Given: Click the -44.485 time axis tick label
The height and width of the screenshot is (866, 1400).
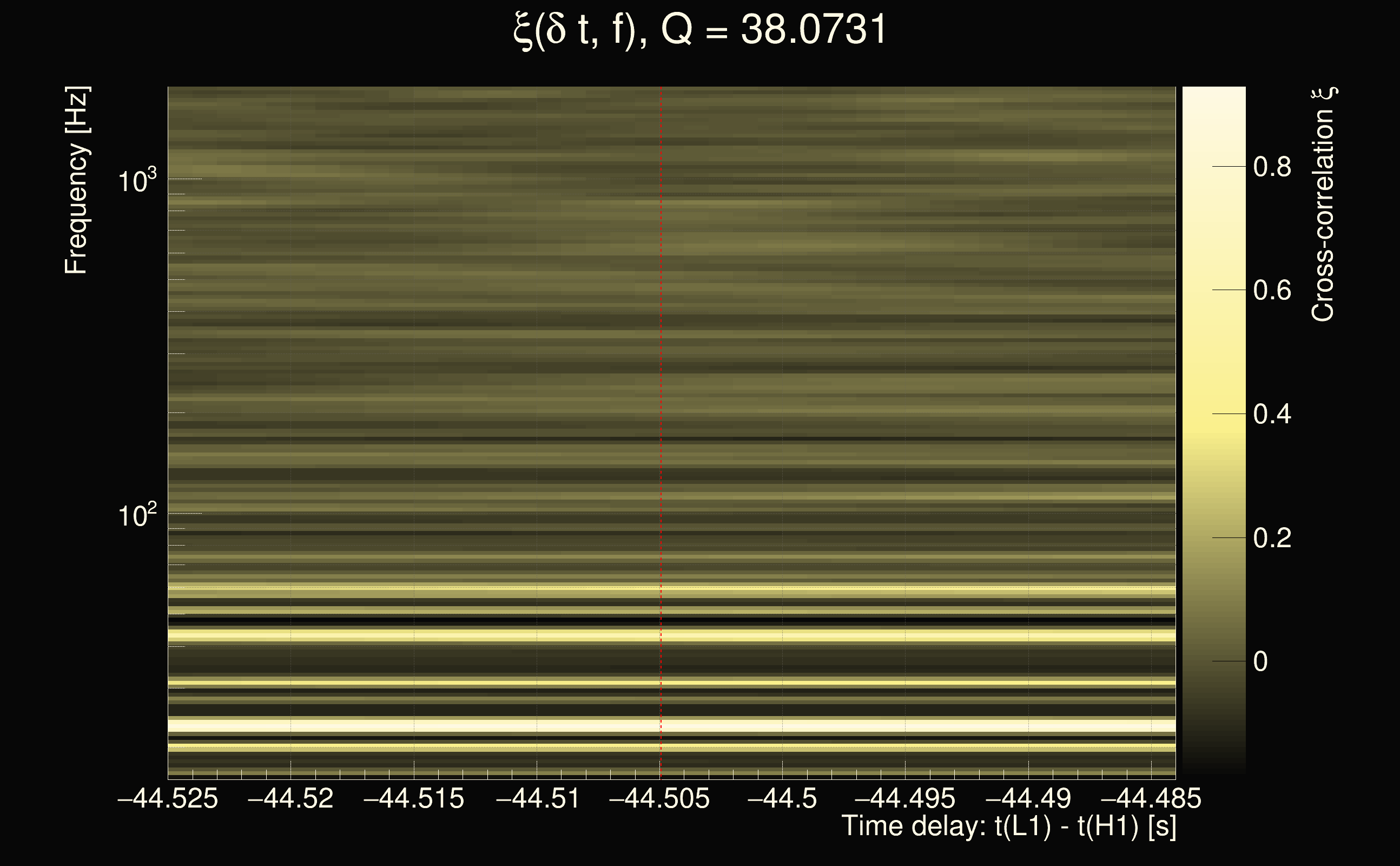Looking at the screenshot, I should (x=1151, y=798).
